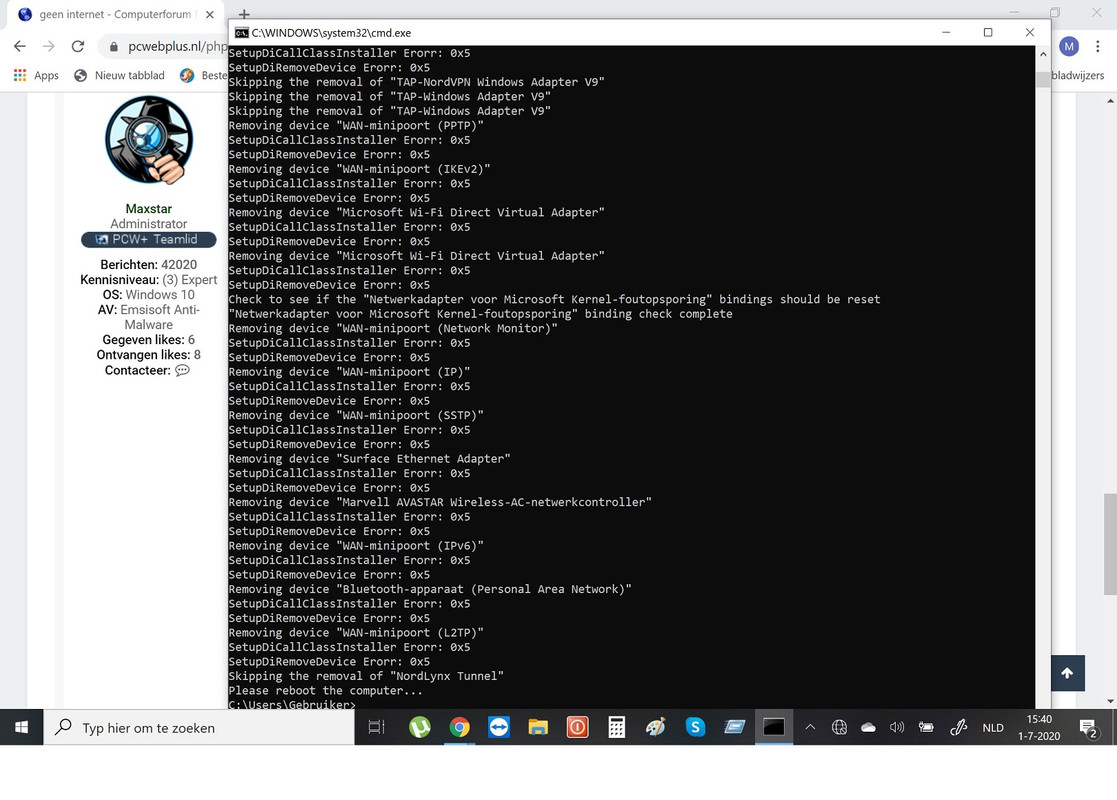The height and width of the screenshot is (800, 1117).
Task: Switch to Chrome in the taskbar
Action: coord(459,727)
